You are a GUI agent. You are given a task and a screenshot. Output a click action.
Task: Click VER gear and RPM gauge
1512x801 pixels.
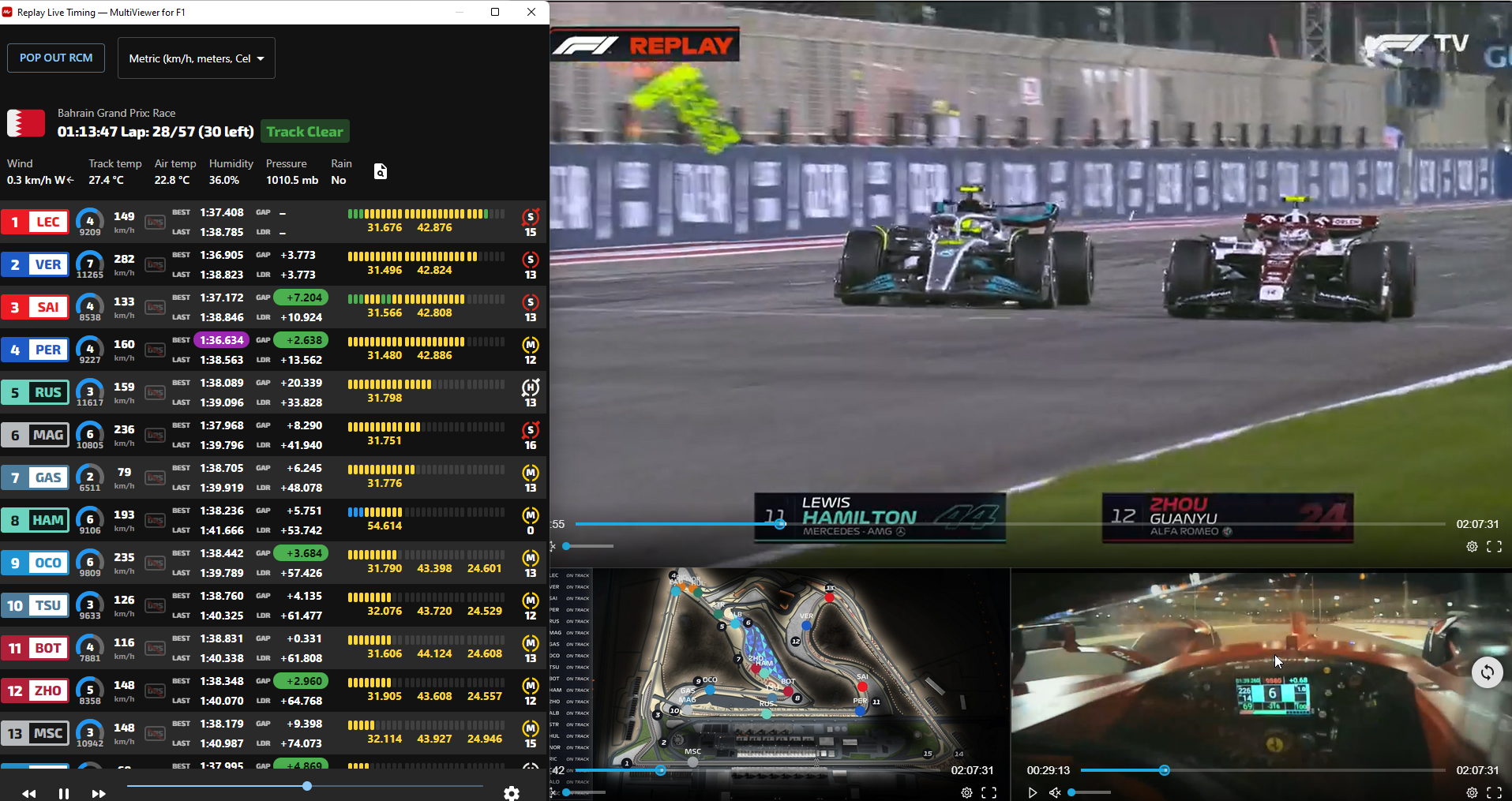point(90,265)
